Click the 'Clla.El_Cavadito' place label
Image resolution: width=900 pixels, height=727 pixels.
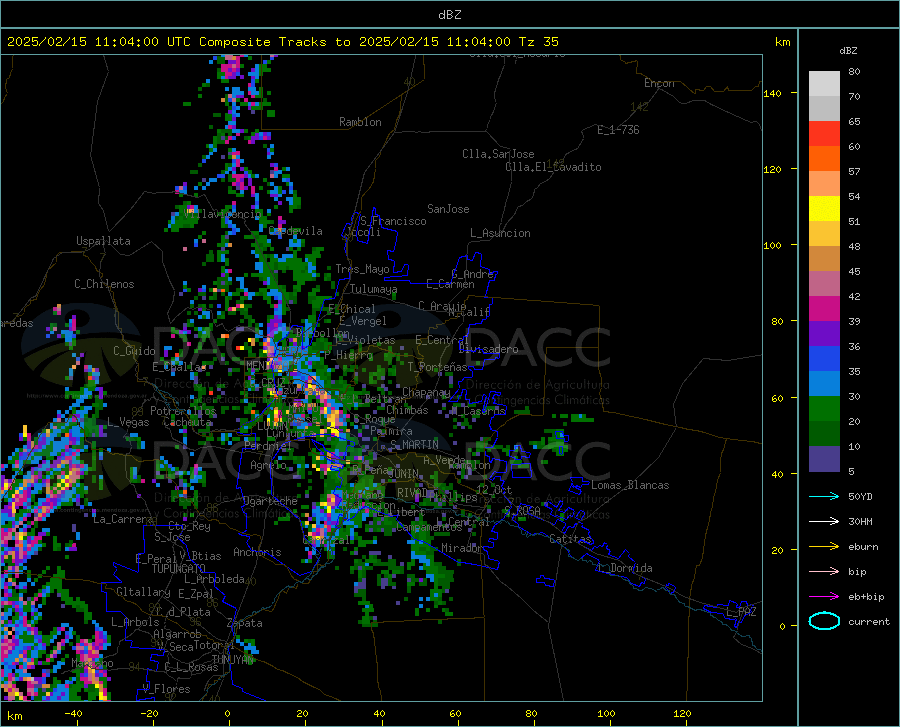point(553,167)
